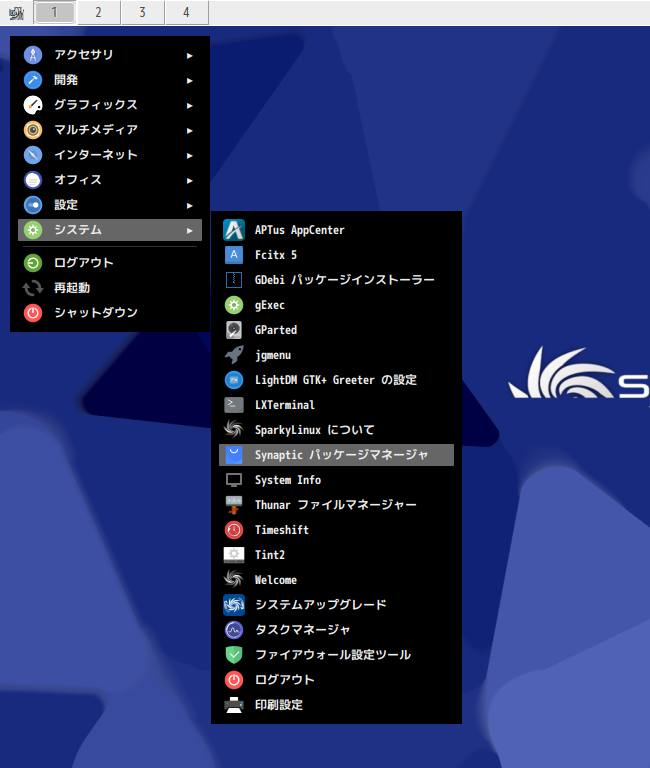
Task: Open the 開発 menu category
Action: (x=110, y=80)
